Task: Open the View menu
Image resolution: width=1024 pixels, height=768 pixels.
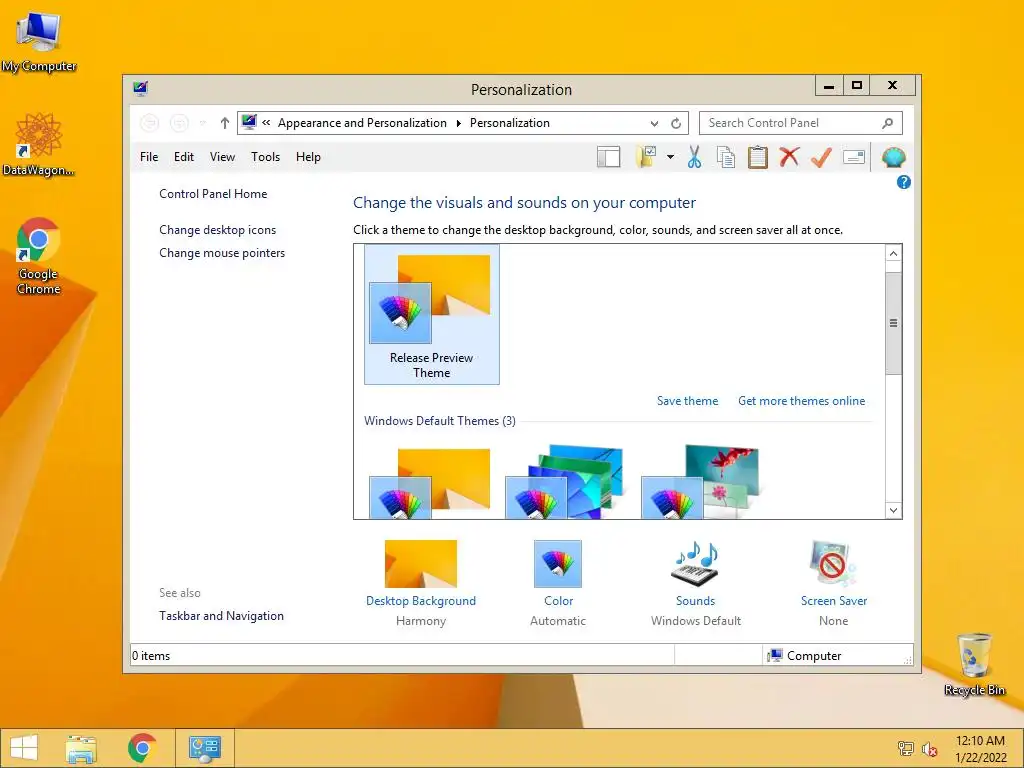Action: click(x=222, y=157)
